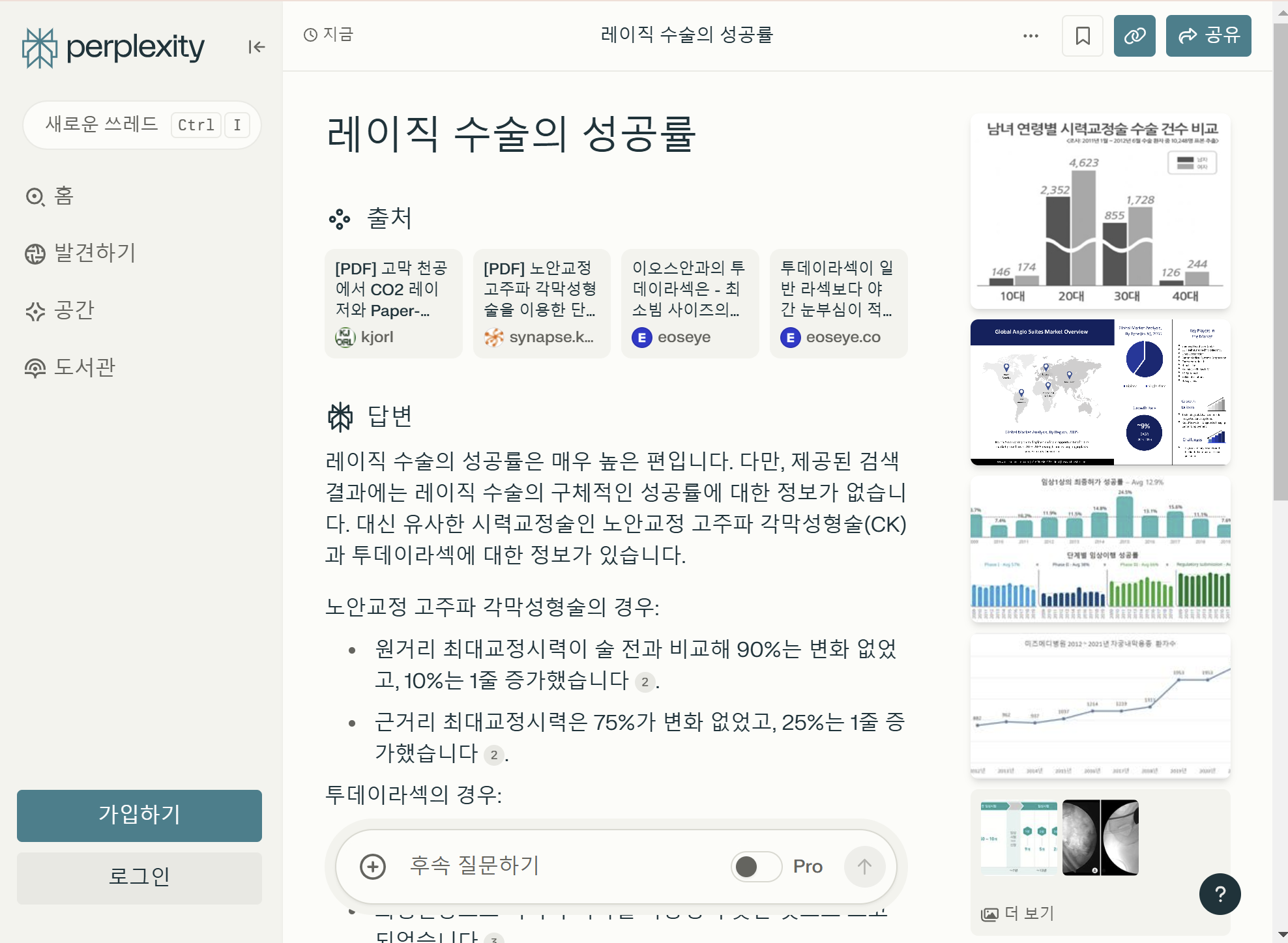Click the plus attach icon in the follow-up box
The height and width of the screenshot is (943, 1288).
373,867
